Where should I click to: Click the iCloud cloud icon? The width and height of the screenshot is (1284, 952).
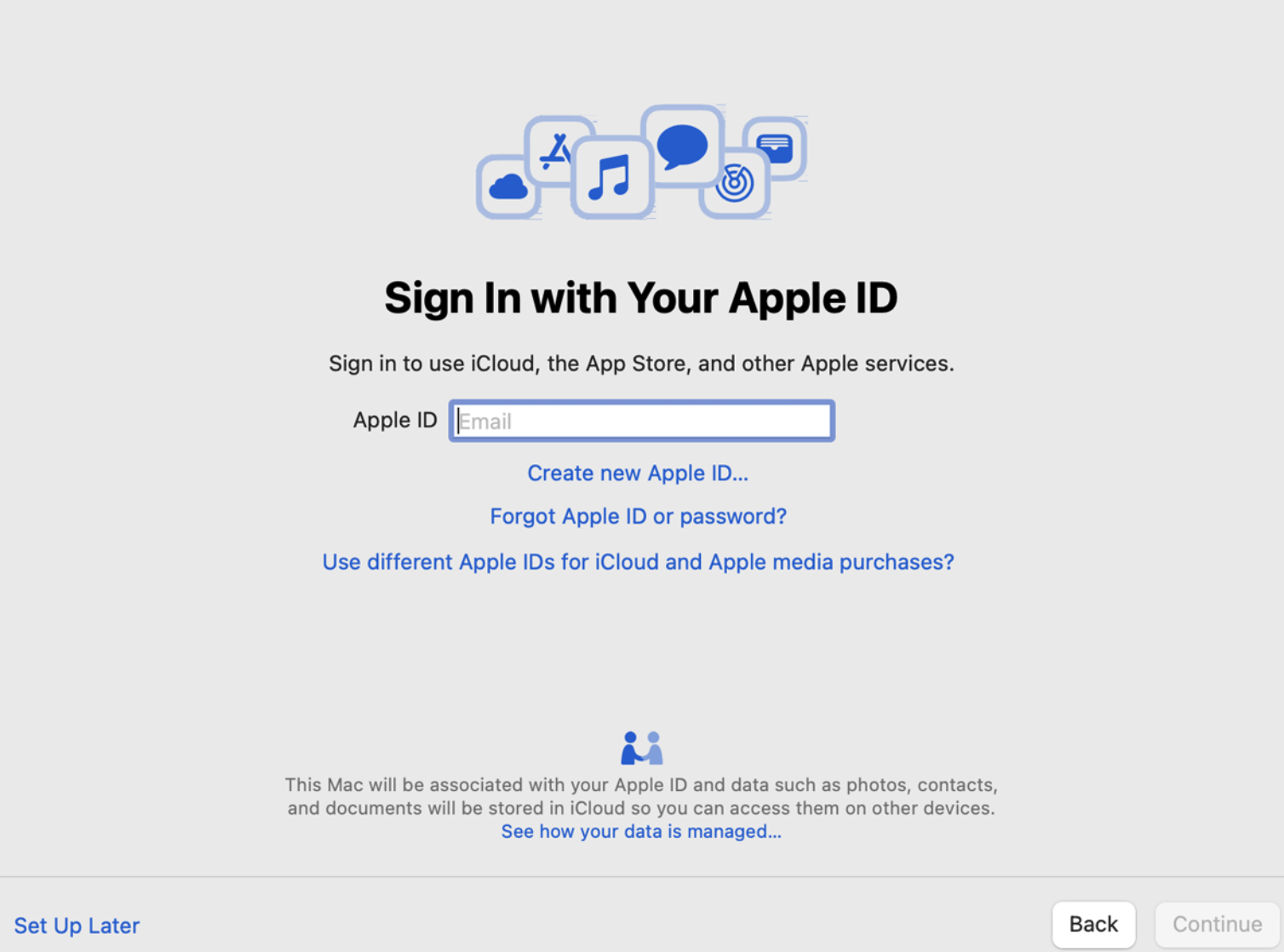508,186
